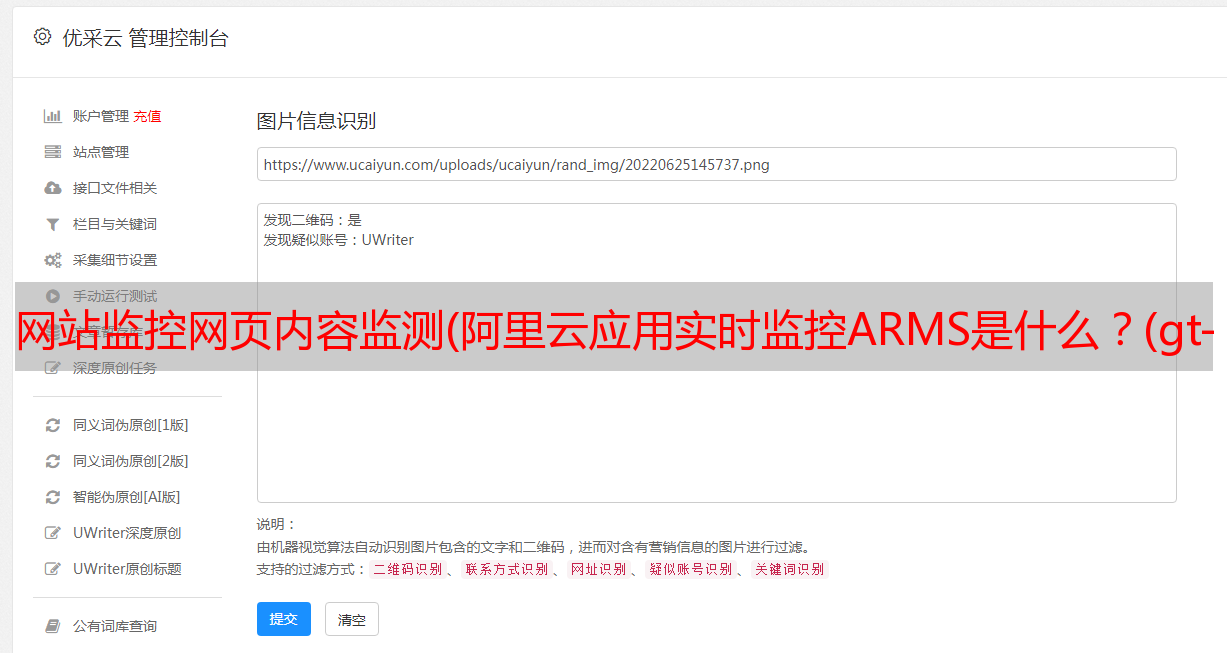The width and height of the screenshot is (1227, 653).
Task: Click the book icon beside 公有词库查询
Action: [53, 626]
